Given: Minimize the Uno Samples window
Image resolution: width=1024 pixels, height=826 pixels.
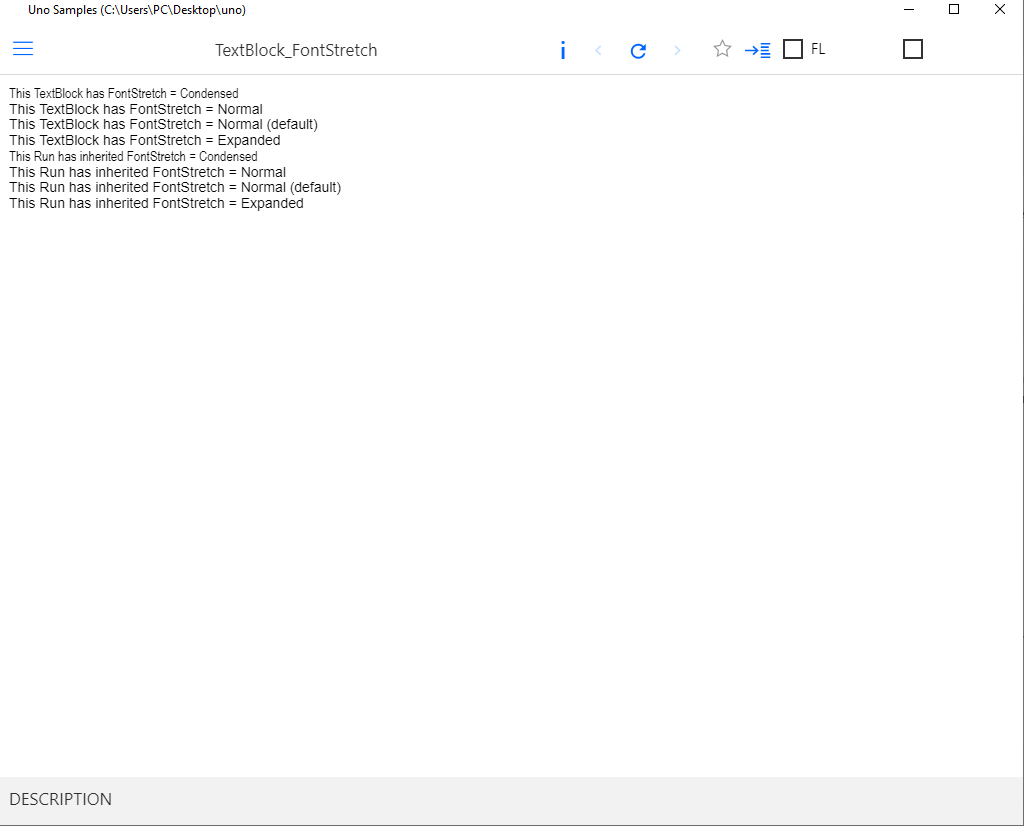Looking at the screenshot, I should pyautogui.click(x=908, y=10).
